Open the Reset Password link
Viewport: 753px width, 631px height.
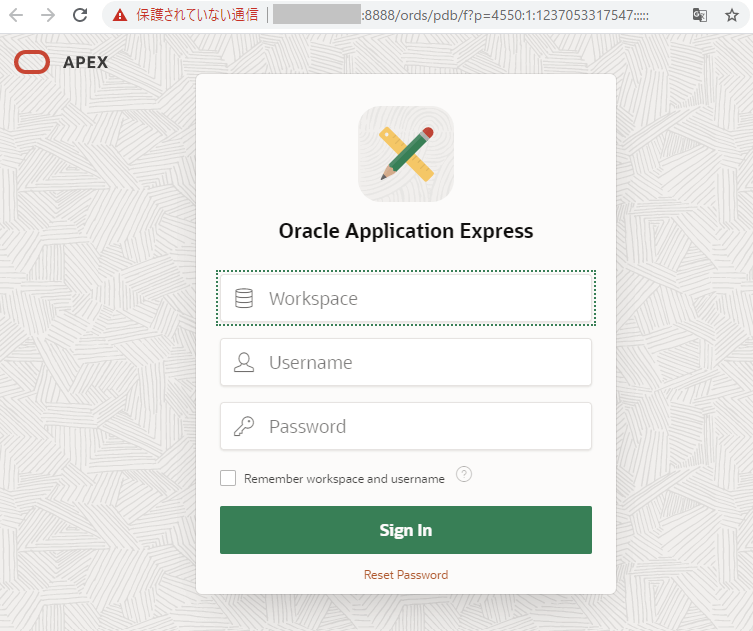tap(406, 575)
